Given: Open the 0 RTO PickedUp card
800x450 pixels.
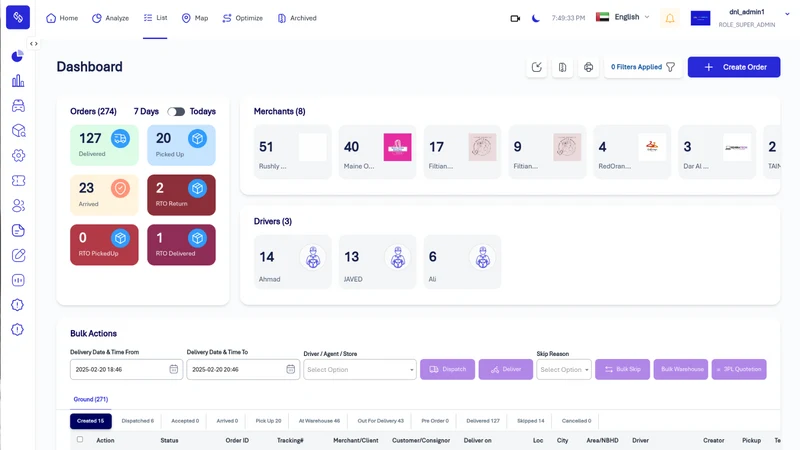Looking at the screenshot, I should coord(104,245).
